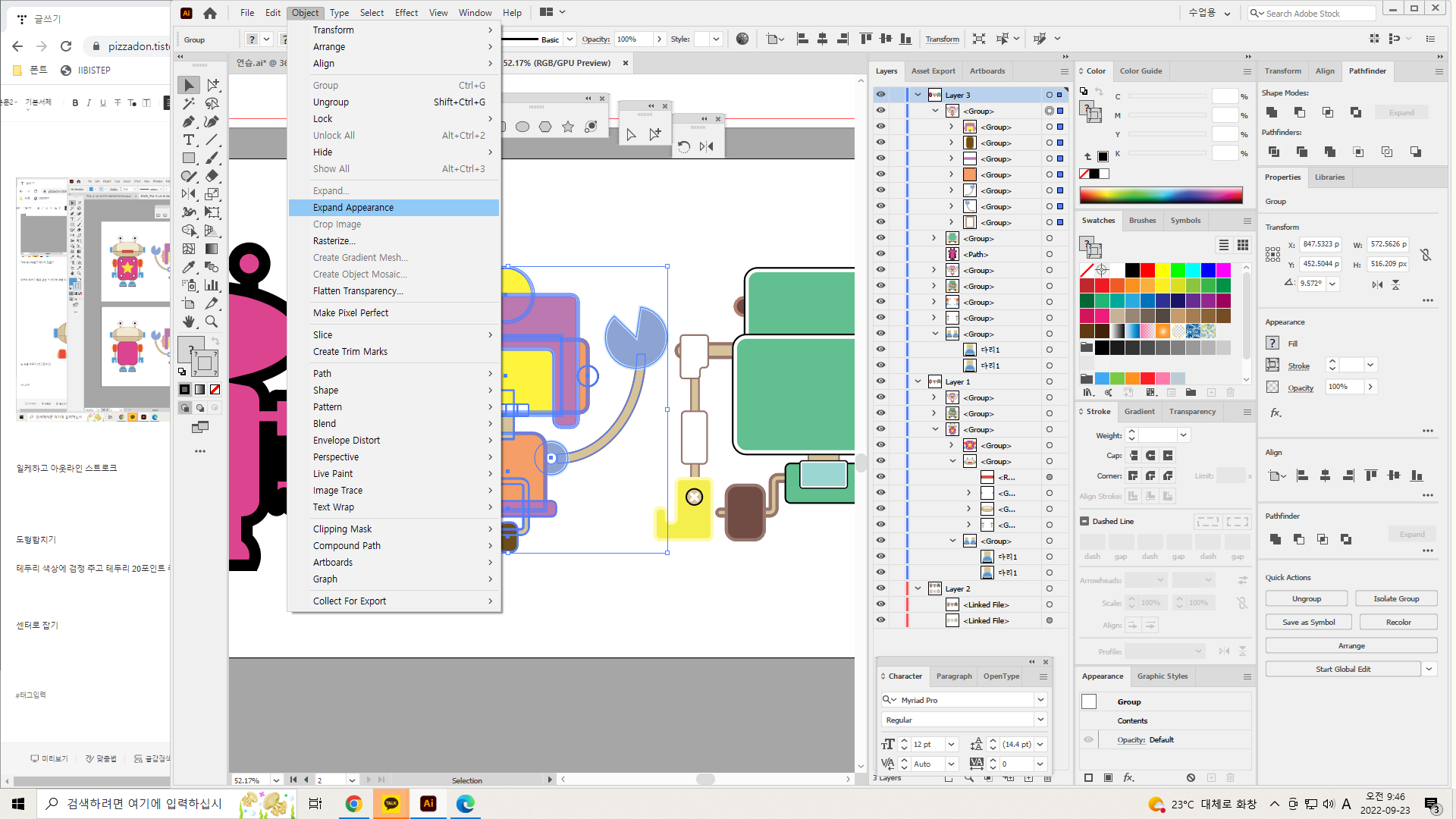The width and height of the screenshot is (1456, 819).
Task: Click Rasterize... in Object menu
Action: click(394, 241)
